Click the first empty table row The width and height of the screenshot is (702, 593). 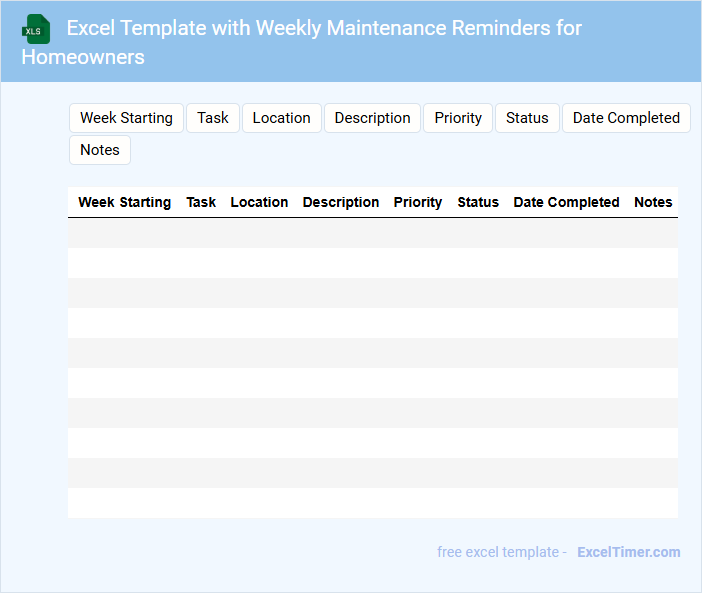coord(372,233)
